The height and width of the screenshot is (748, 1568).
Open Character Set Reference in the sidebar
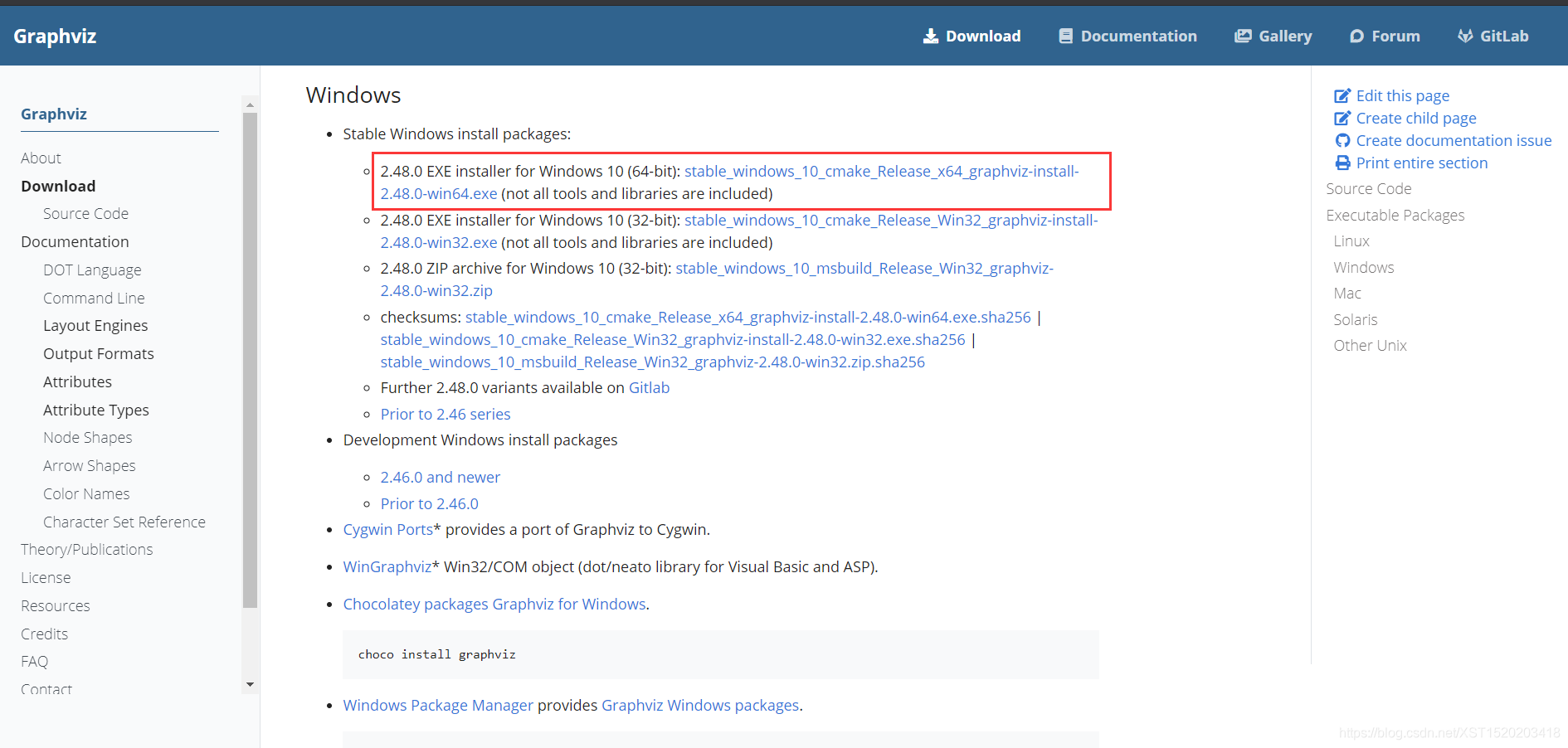[124, 522]
